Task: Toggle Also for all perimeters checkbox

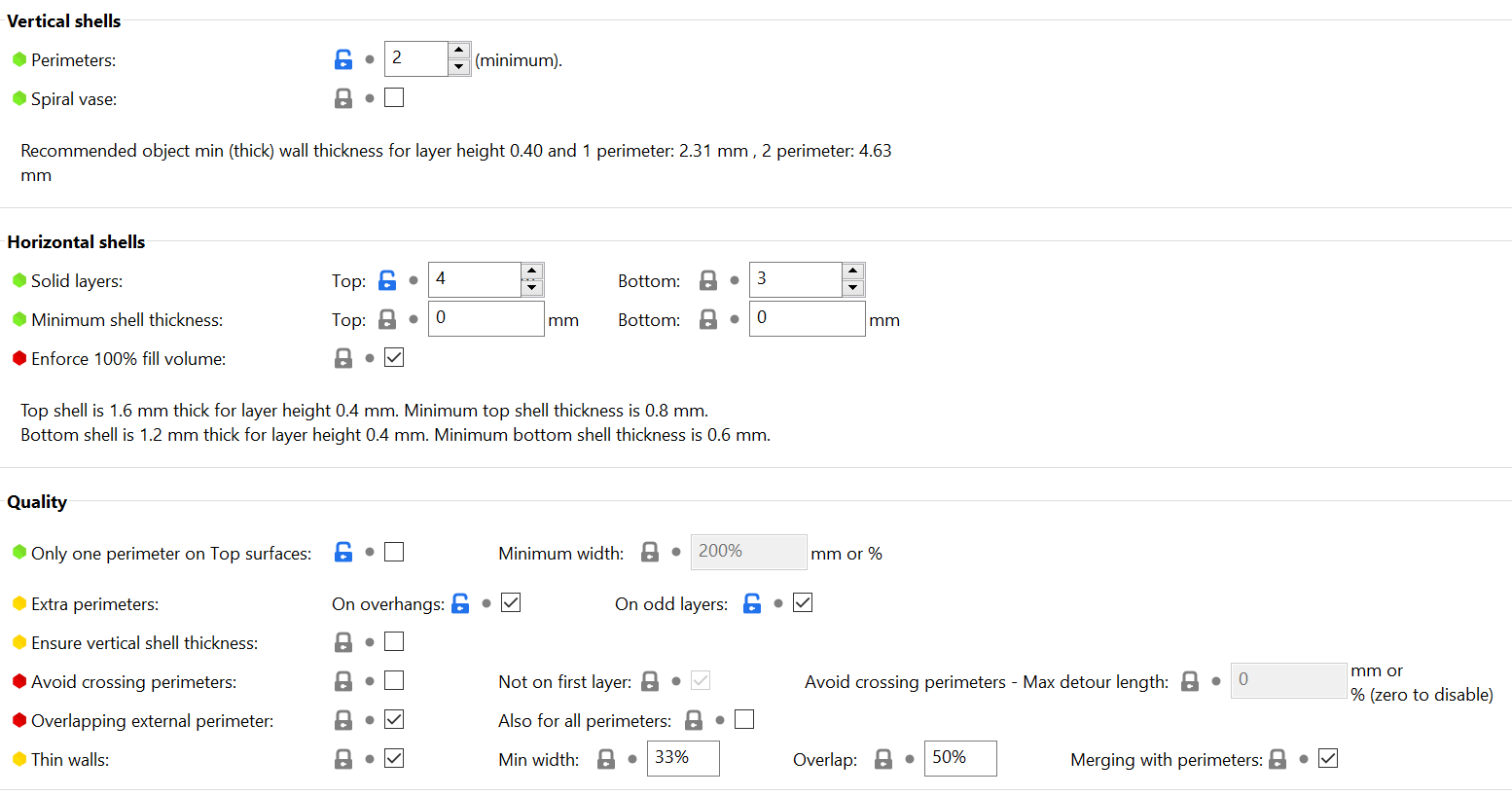Action: [744, 719]
